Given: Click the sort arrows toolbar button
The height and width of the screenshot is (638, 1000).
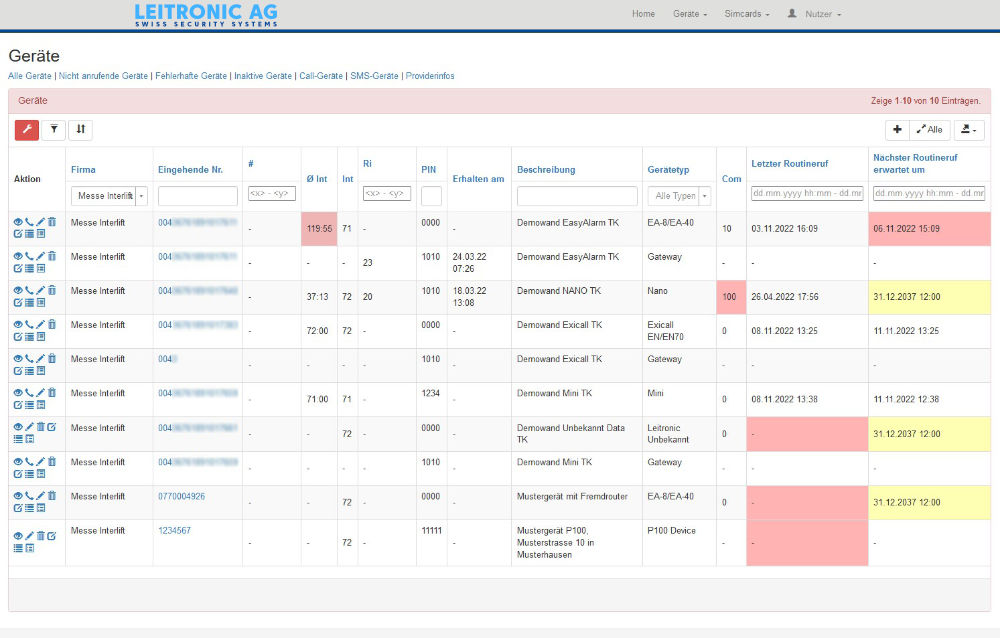Looking at the screenshot, I should [x=80, y=129].
